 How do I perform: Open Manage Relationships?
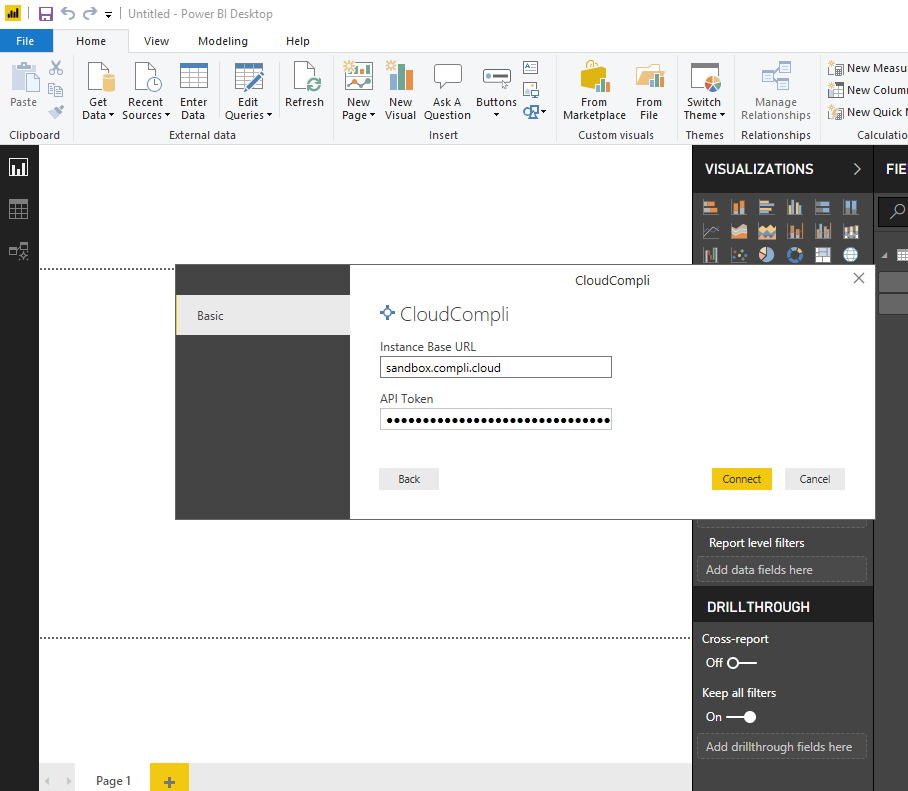point(776,91)
